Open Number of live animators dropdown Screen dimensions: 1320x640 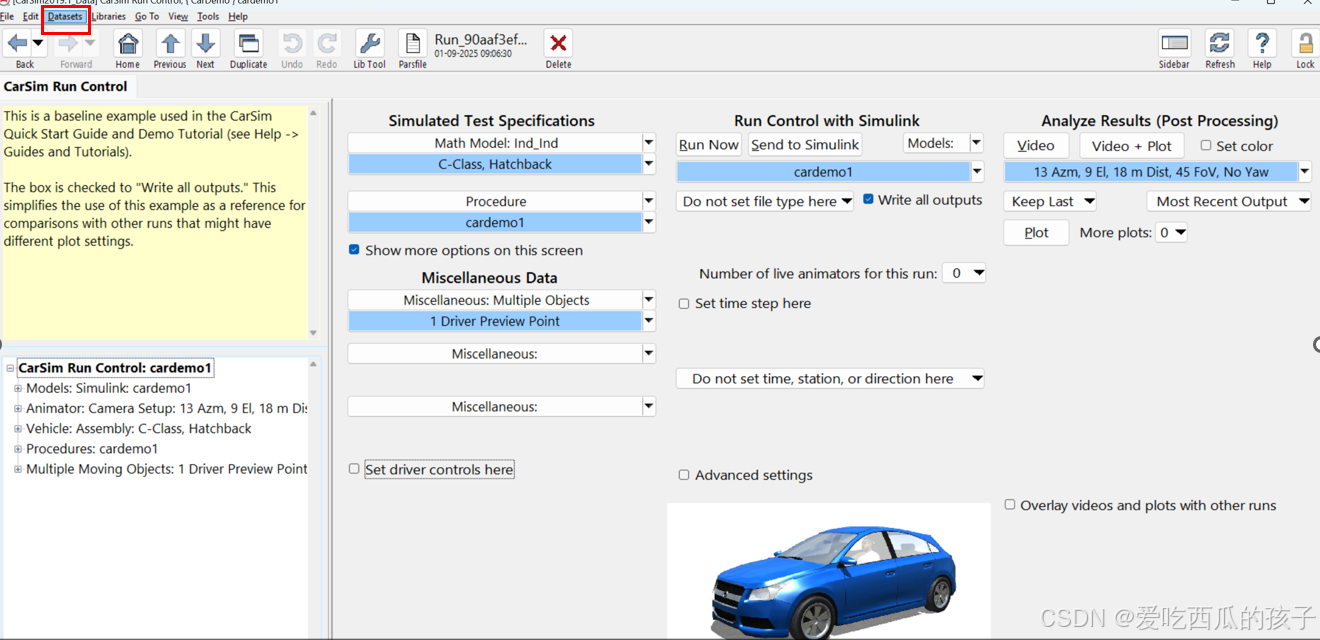(x=964, y=273)
